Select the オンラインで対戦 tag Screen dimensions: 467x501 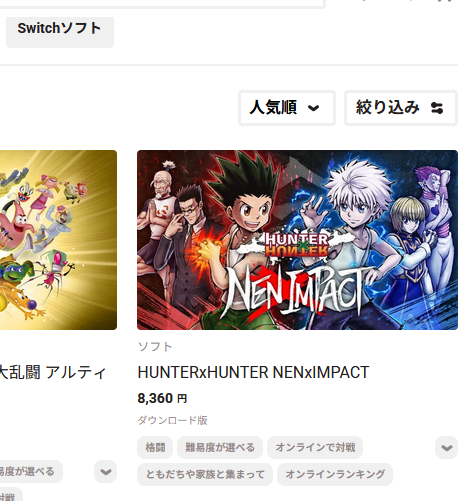(x=315, y=447)
